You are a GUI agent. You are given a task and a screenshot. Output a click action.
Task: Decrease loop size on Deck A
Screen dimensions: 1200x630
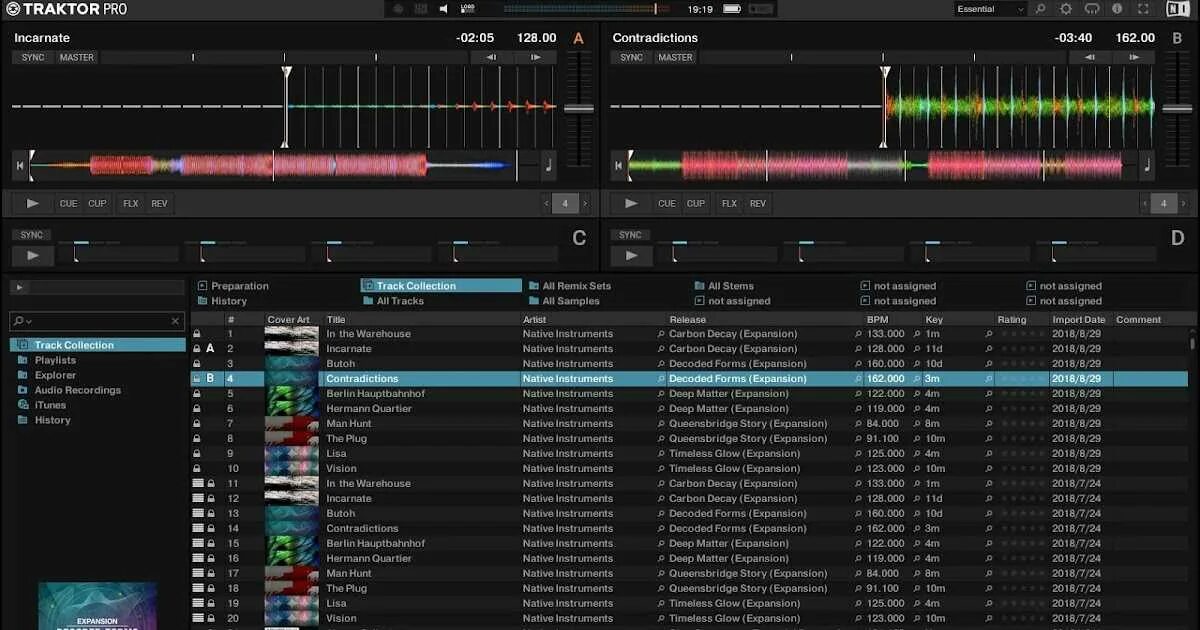coord(547,203)
